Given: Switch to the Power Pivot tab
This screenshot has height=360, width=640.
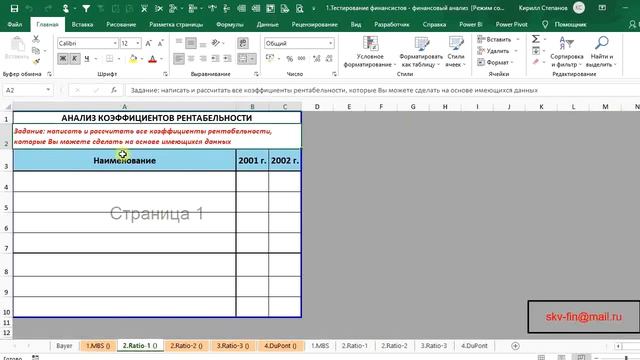Looking at the screenshot, I should [511, 24].
